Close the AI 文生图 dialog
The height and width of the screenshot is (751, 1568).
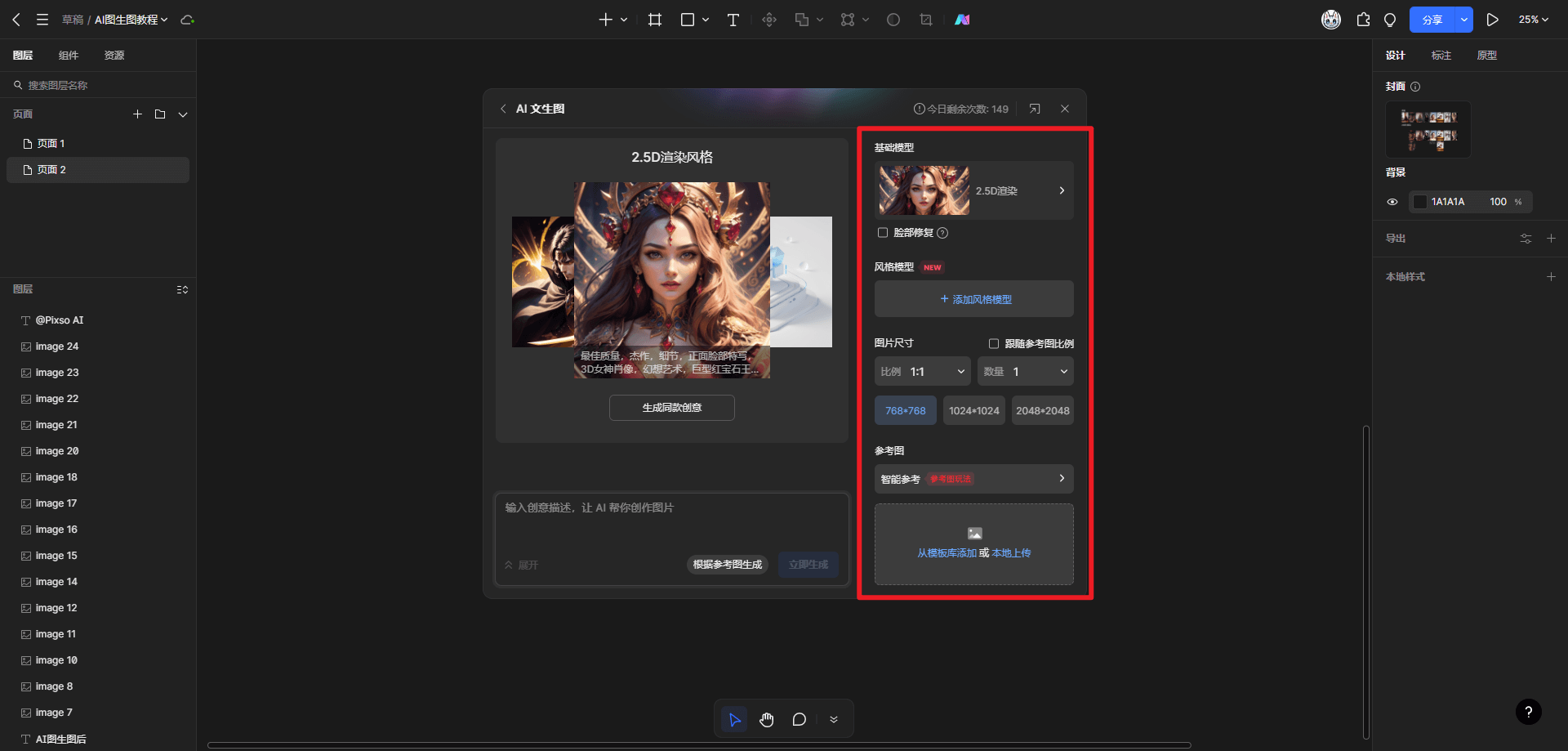tap(1065, 109)
